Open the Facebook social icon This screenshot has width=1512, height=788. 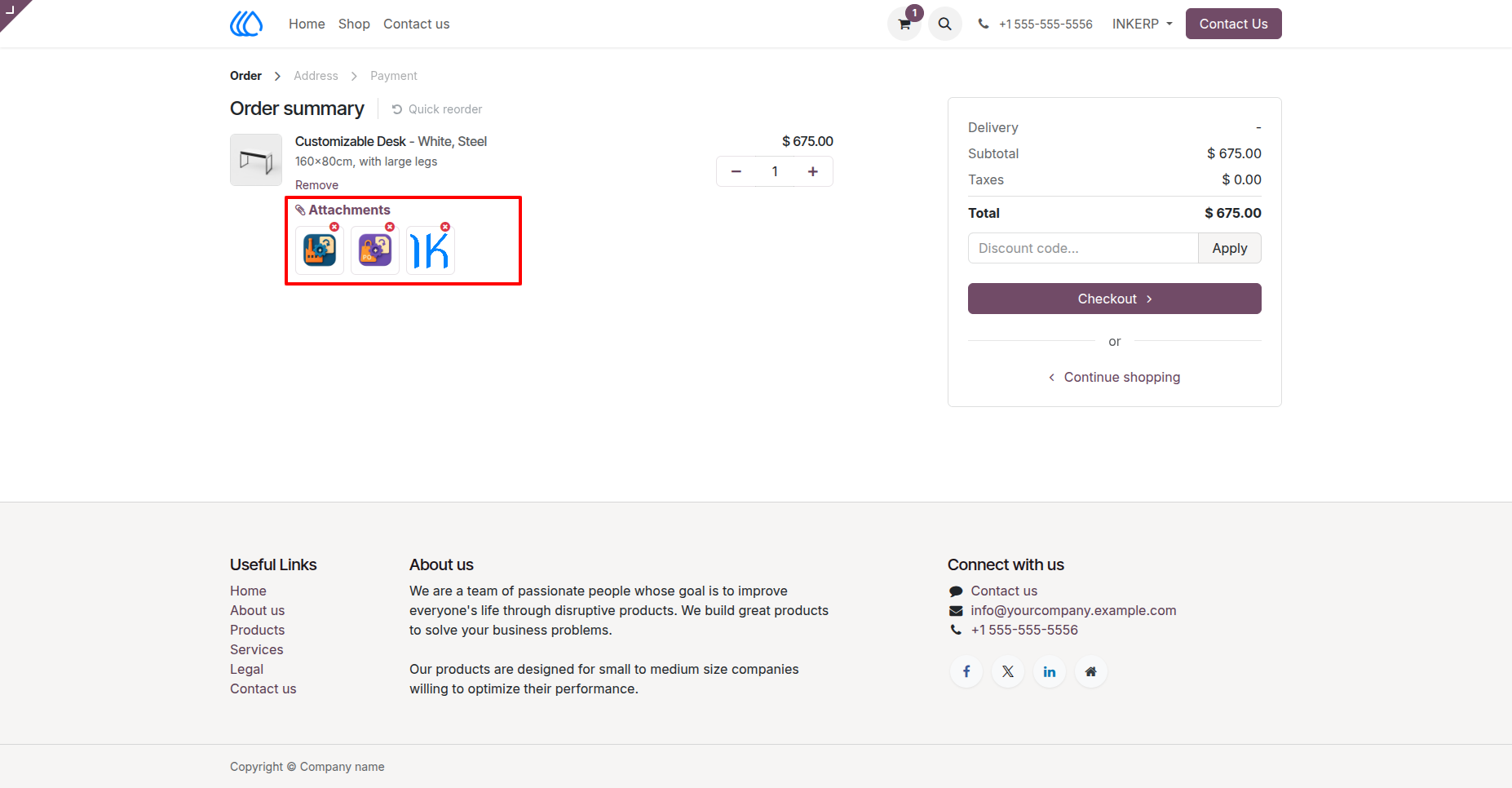pos(966,671)
